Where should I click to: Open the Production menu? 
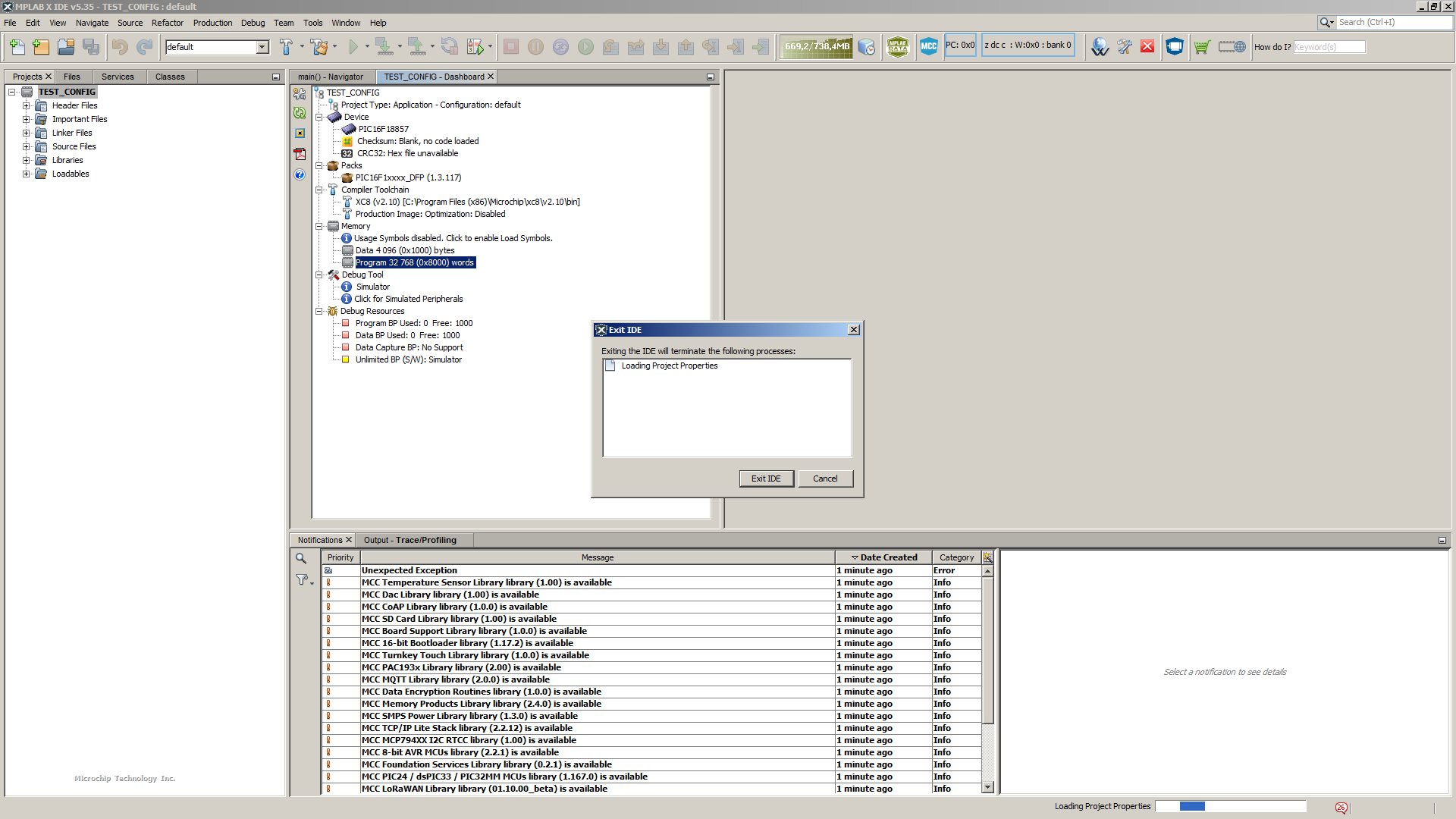212,23
